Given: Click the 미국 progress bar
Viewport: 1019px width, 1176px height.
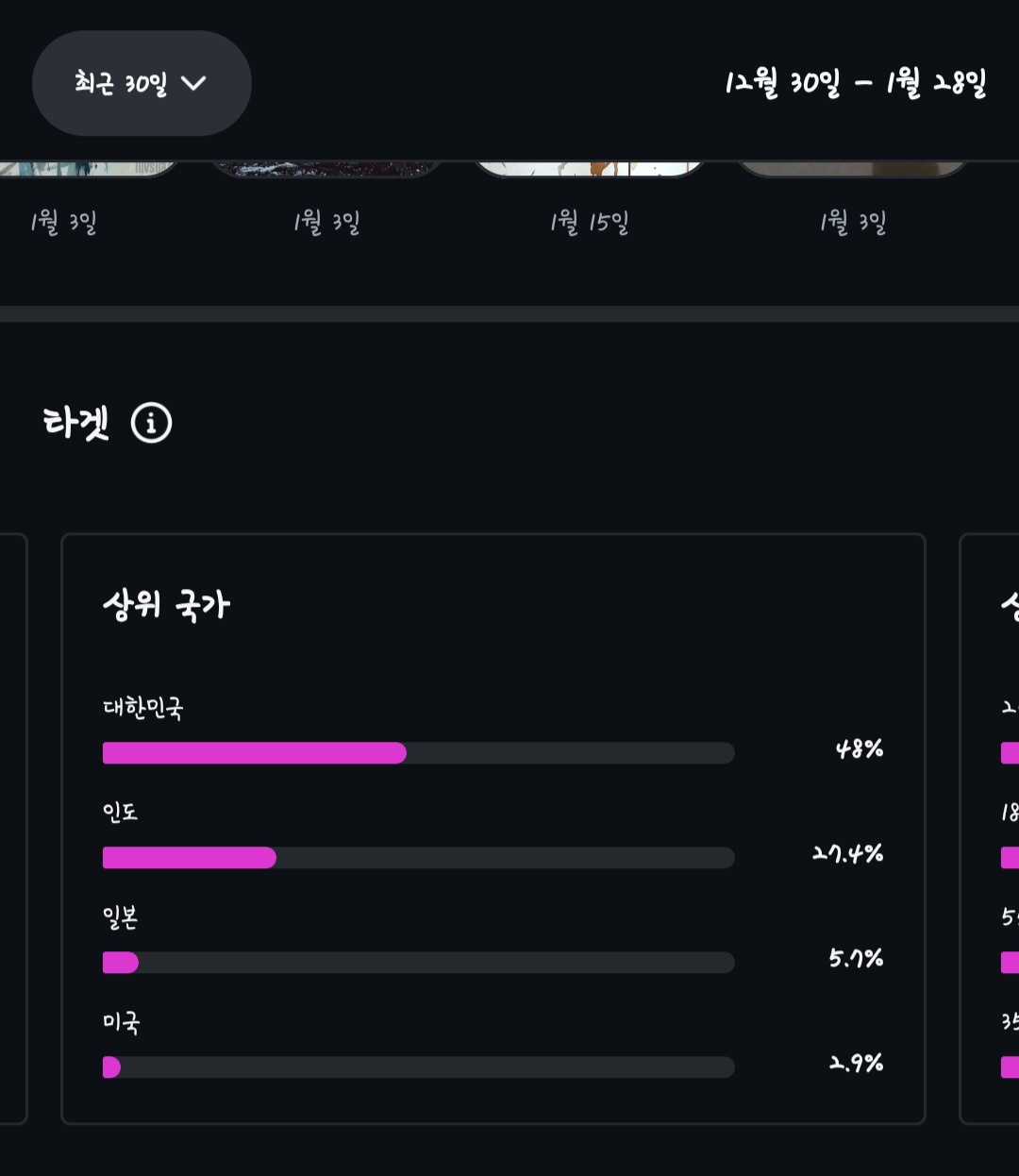Looking at the screenshot, I should 418,1067.
